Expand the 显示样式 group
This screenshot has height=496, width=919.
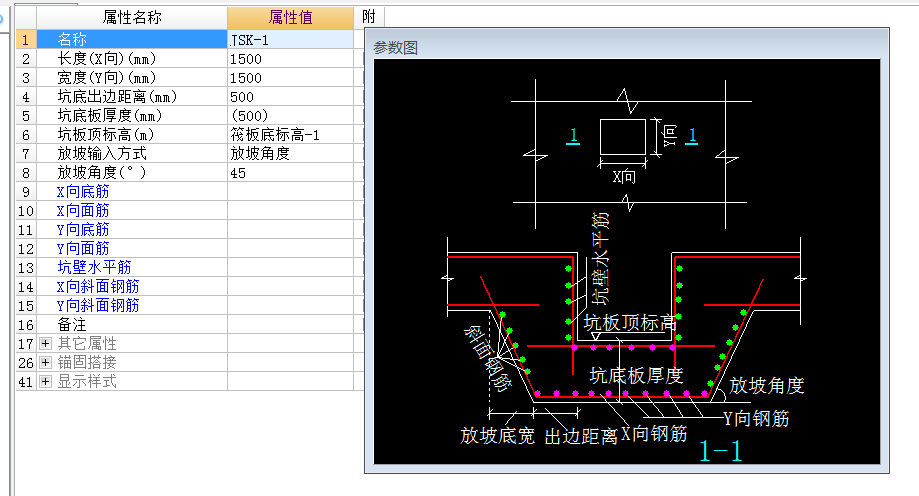click(x=45, y=382)
